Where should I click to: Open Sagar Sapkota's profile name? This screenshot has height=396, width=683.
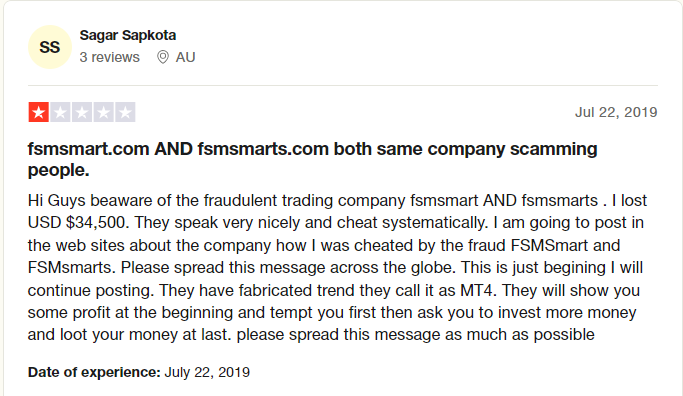click(128, 35)
